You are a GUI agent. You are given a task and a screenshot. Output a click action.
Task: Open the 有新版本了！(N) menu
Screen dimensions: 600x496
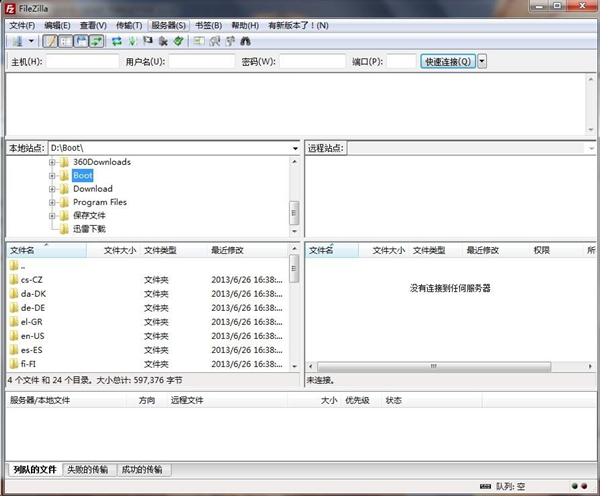(x=298, y=26)
